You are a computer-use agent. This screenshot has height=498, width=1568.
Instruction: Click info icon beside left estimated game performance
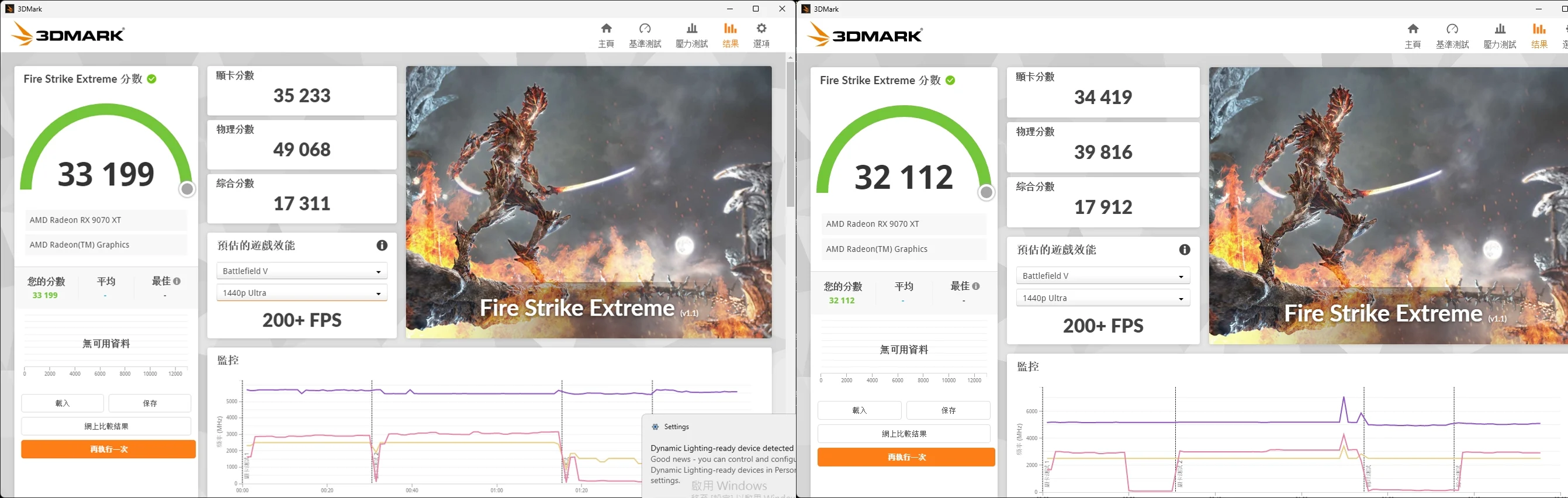pyautogui.click(x=382, y=245)
